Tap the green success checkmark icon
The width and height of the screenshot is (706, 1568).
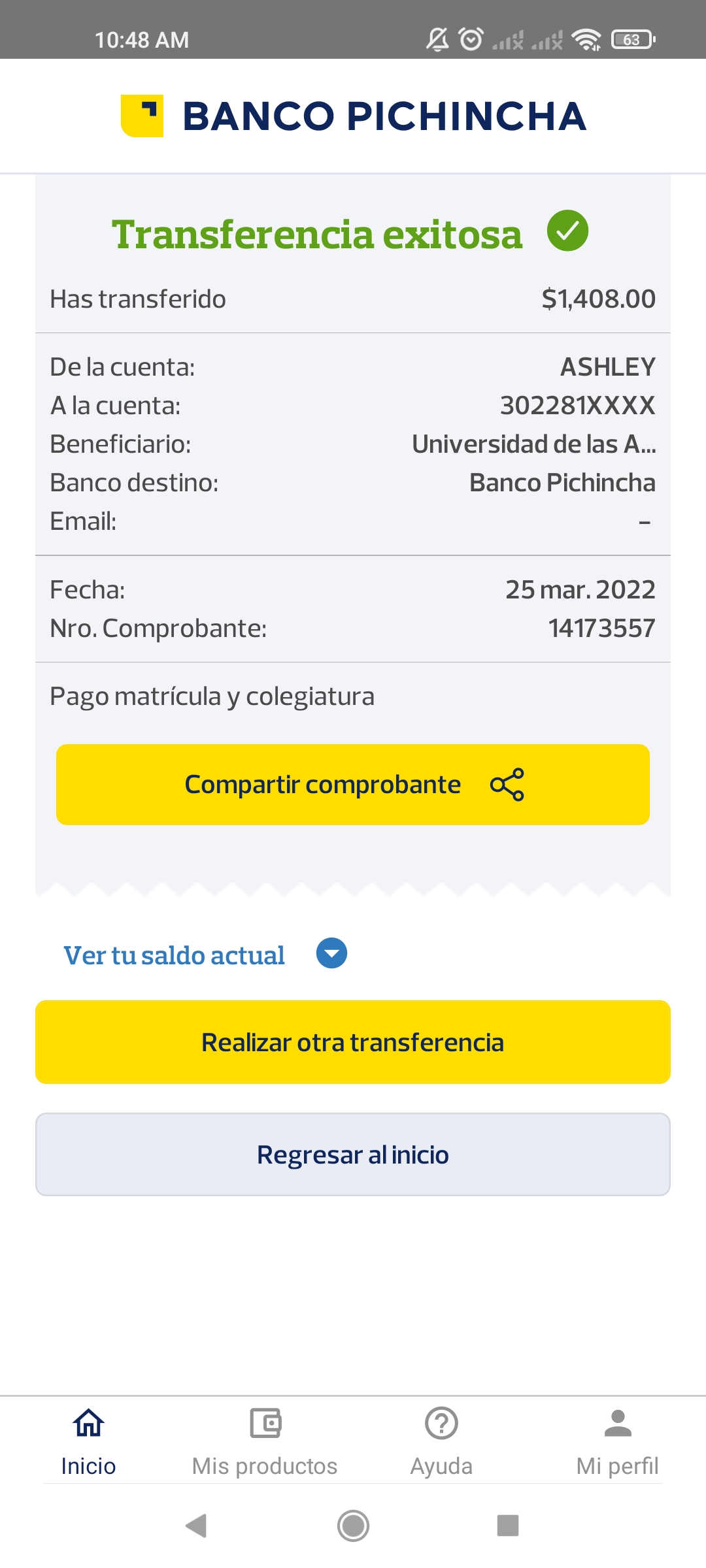click(x=567, y=231)
